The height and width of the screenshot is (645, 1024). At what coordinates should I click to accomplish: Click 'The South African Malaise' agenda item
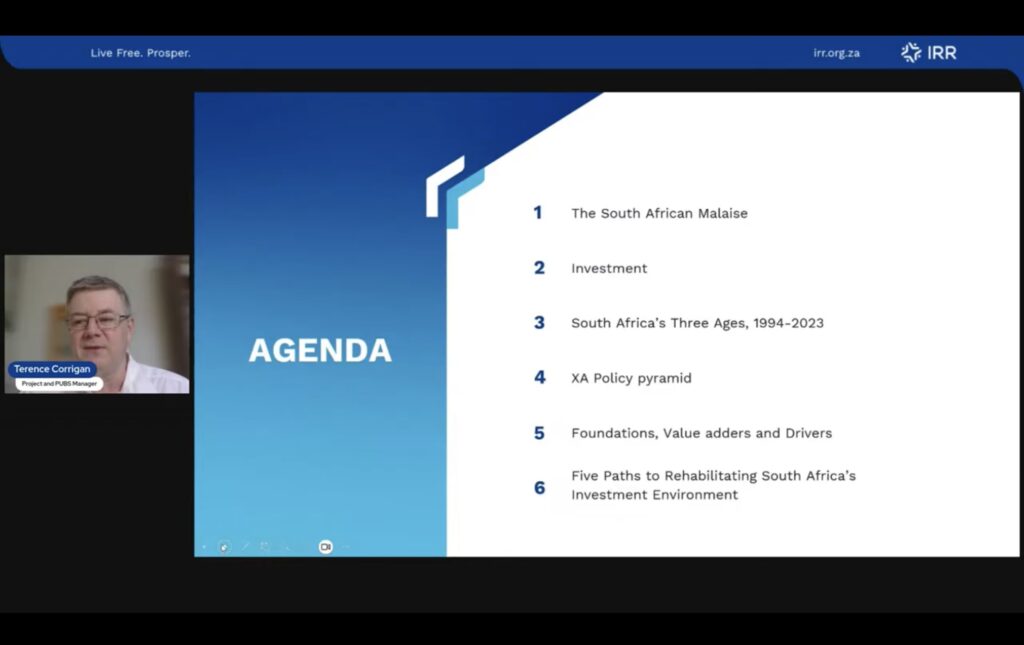coord(660,213)
